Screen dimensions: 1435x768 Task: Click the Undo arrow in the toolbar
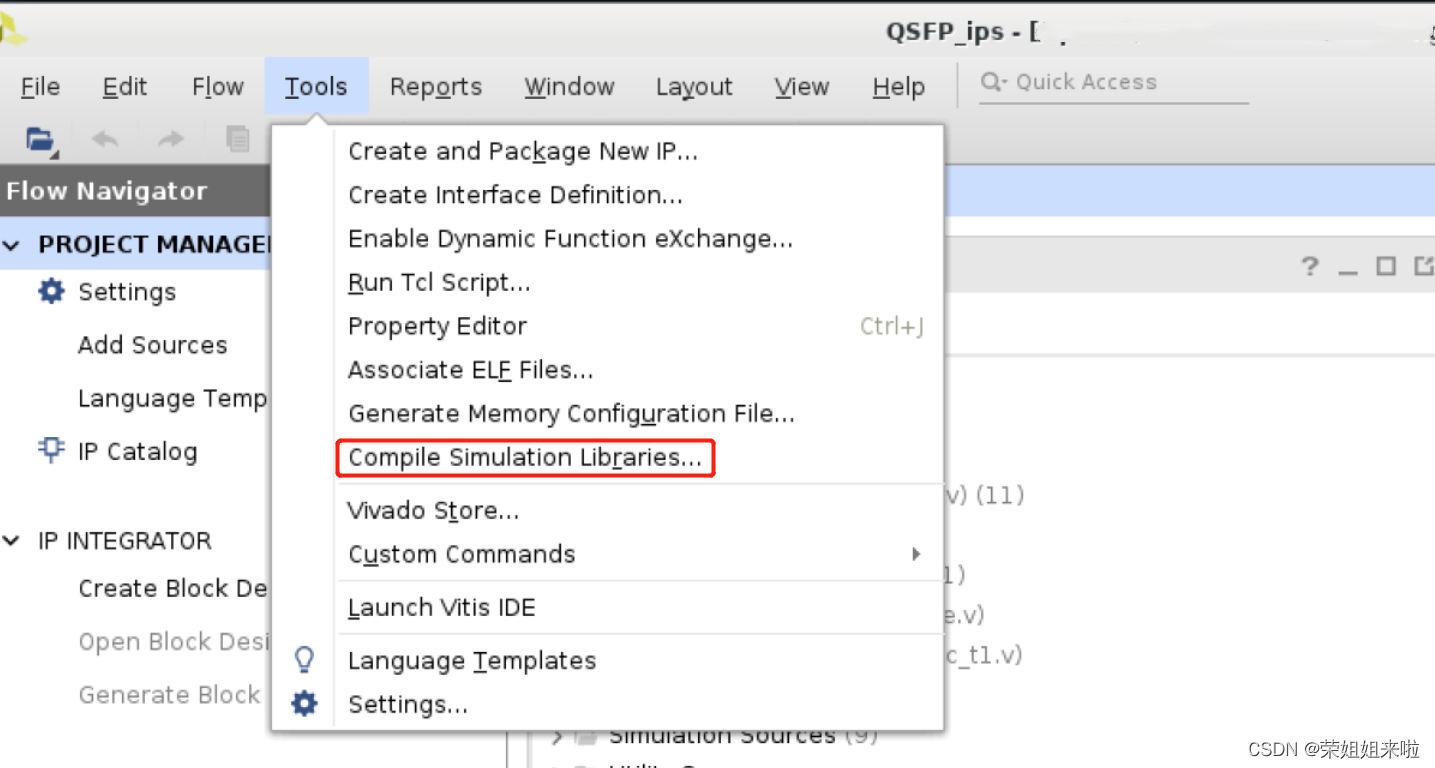tap(104, 140)
